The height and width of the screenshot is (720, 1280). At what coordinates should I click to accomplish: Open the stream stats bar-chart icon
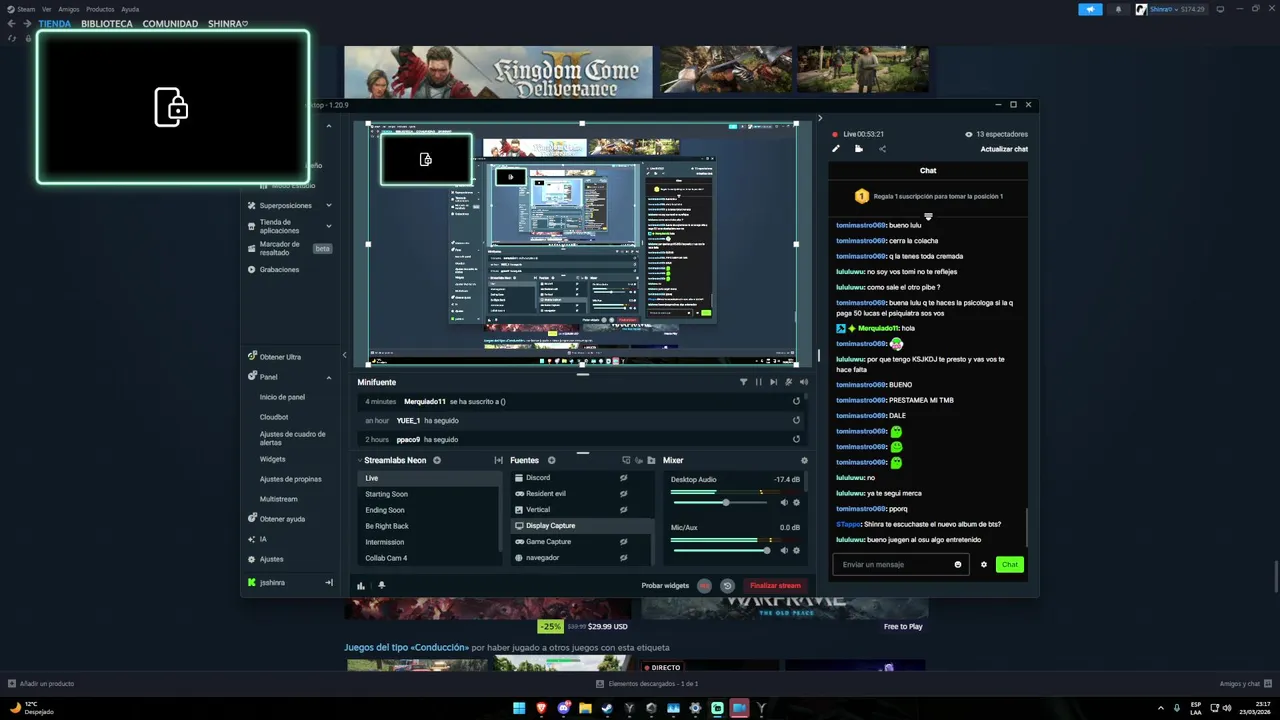coord(361,586)
